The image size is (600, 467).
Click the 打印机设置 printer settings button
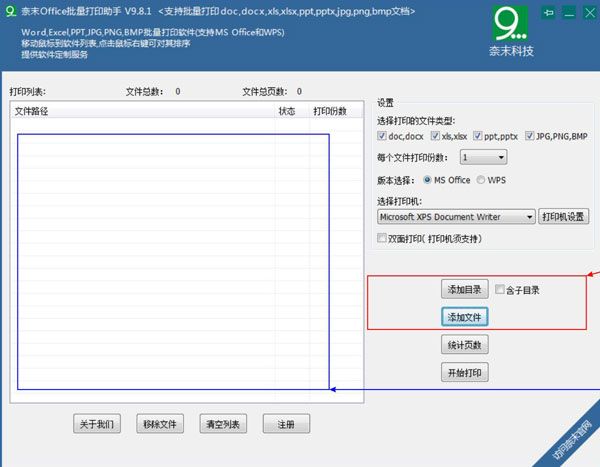[563, 217]
